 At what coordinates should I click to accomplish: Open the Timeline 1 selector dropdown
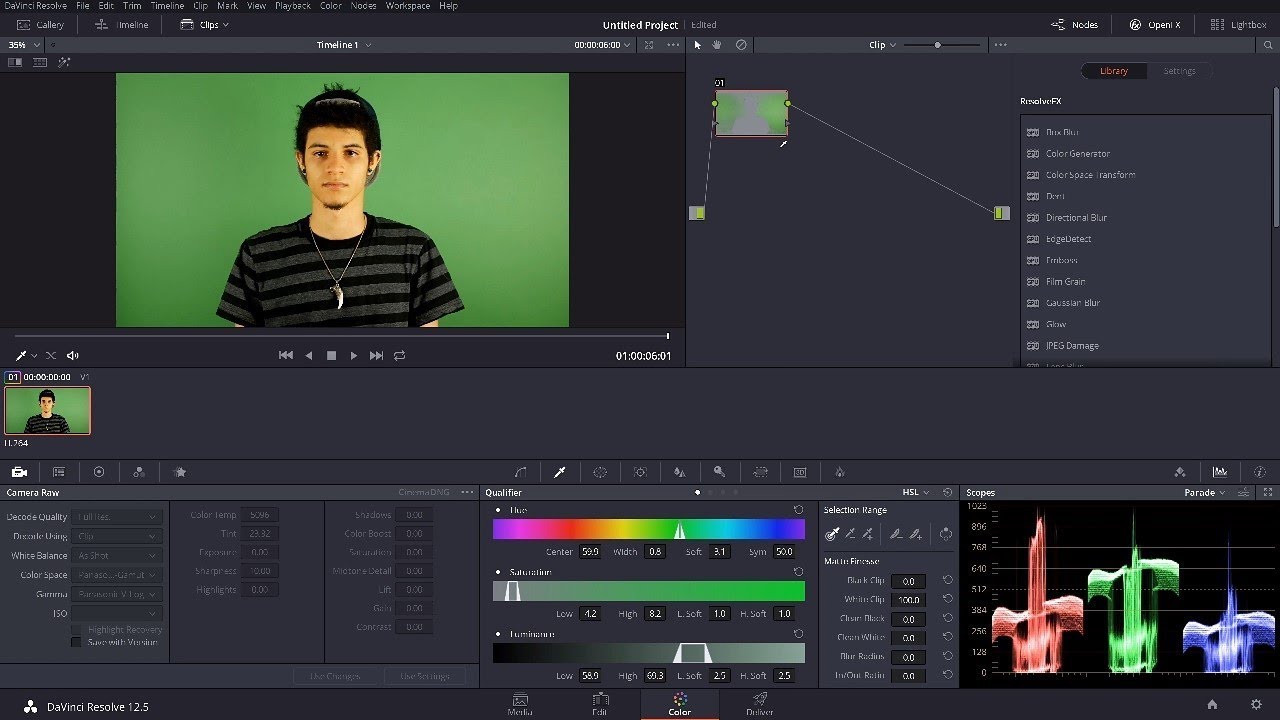tap(344, 45)
